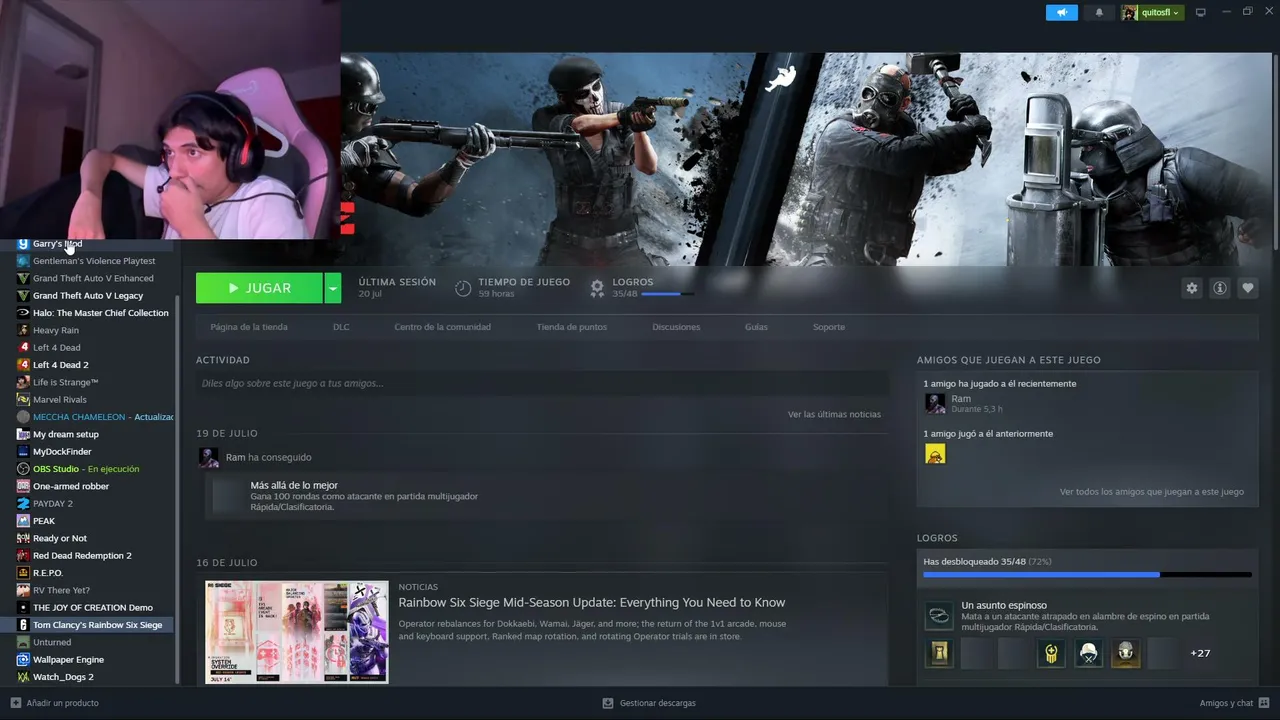Click the PAYDAY 2 library icon
Viewport: 1280px width, 720px height.
coord(23,504)
